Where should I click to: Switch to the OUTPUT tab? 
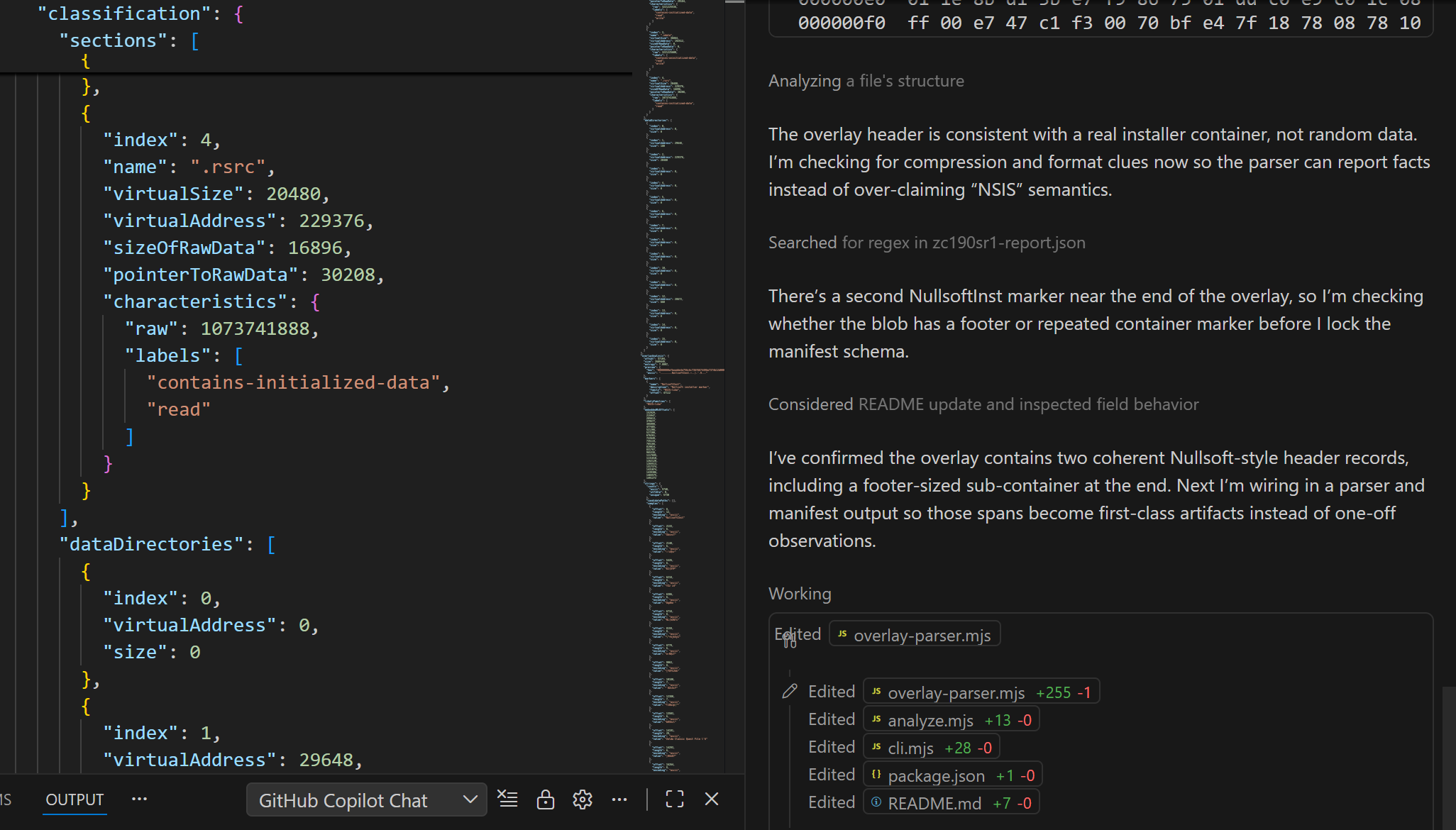[x=75, y=799]
